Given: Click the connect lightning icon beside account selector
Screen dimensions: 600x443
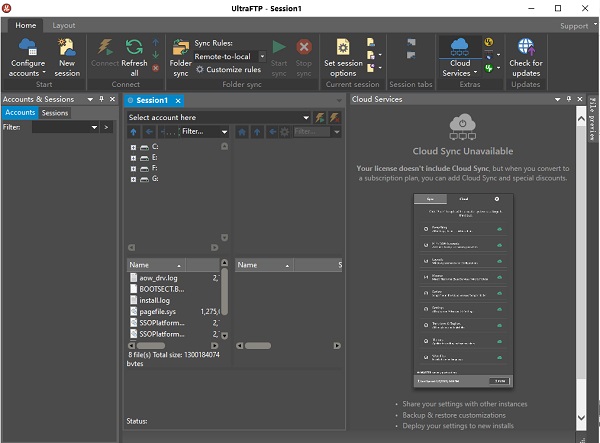Looking at the screenshot, I should 320,117.
